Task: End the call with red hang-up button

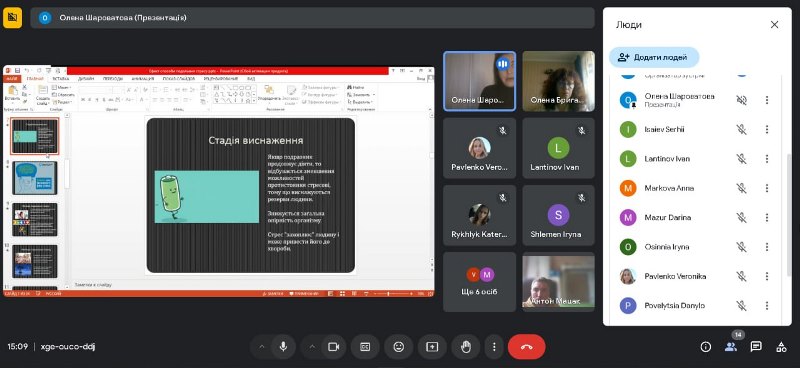Action: (527, 347)
